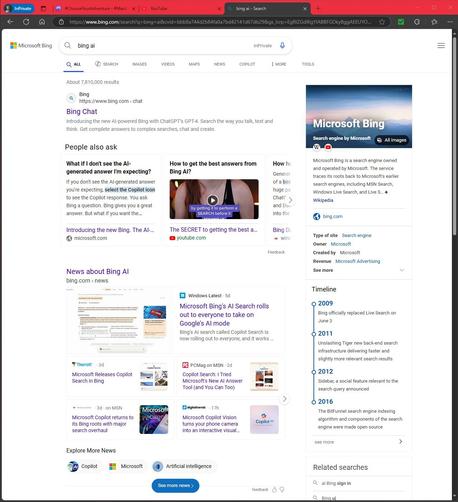Select the Videos tab
This screenshot has height=502, width=458.
(x=168, y=64)
